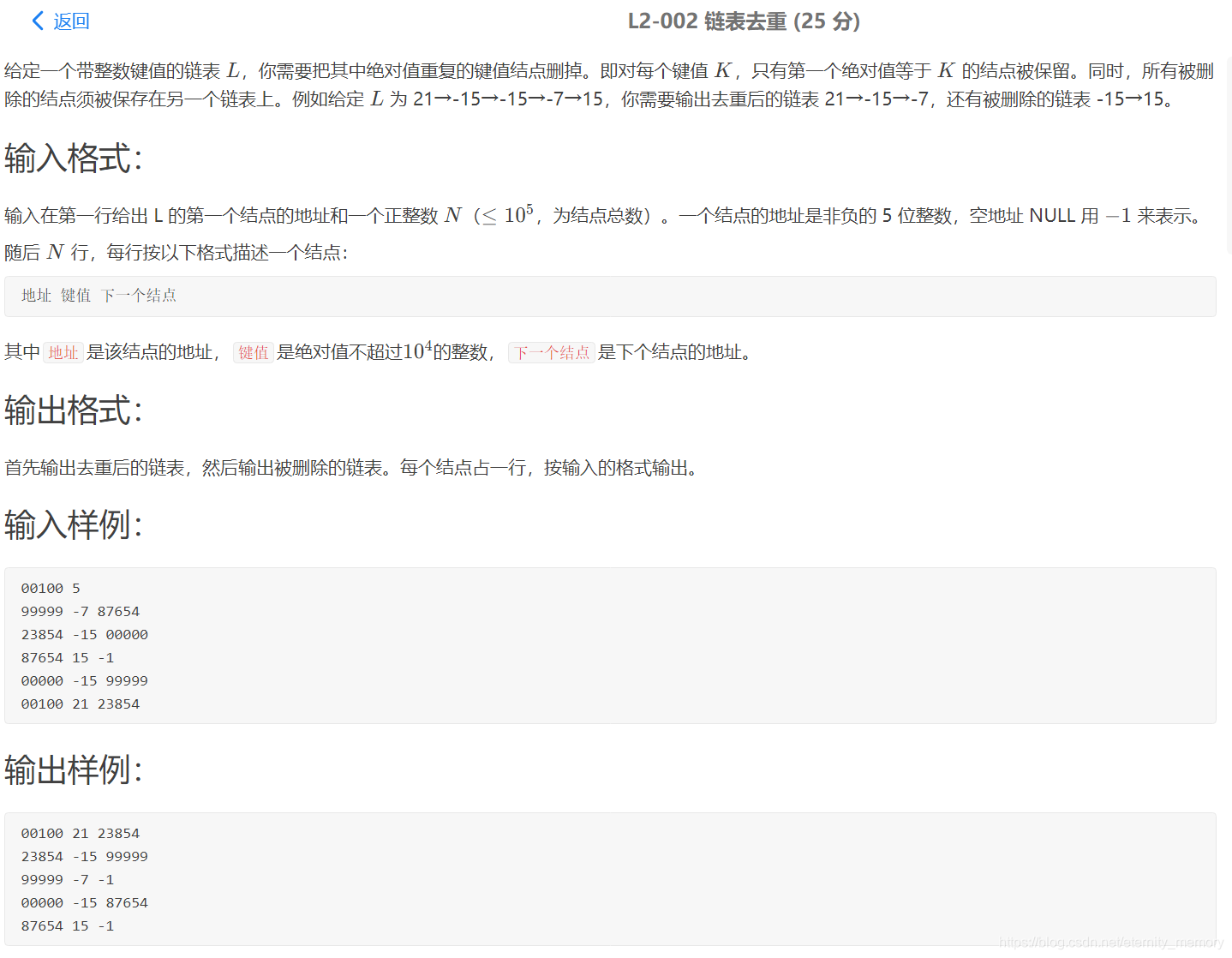Click input sample line '00000 -15 99999'
The height and width of the screenshot is (958, 1232).
tap(85, 681)
